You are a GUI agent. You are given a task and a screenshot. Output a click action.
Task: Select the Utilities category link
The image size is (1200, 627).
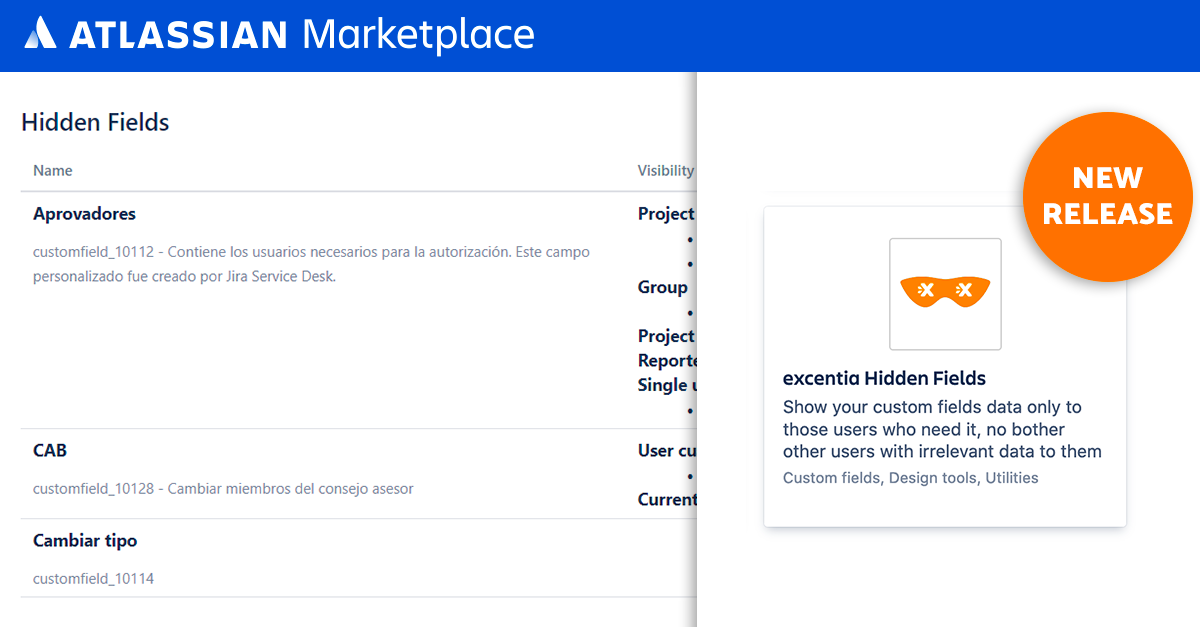click(x=1012, y=478)
